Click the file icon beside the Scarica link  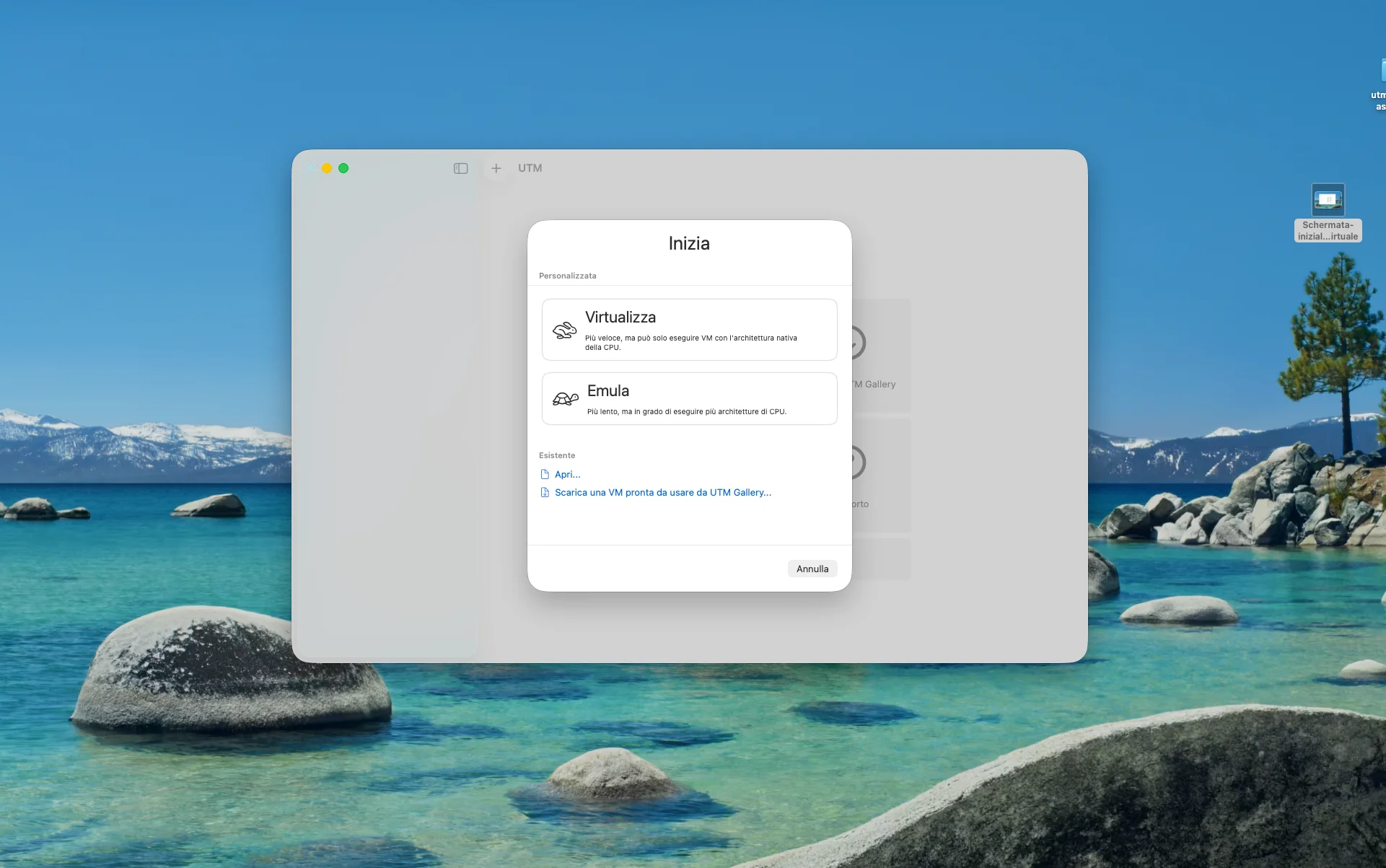545,491
